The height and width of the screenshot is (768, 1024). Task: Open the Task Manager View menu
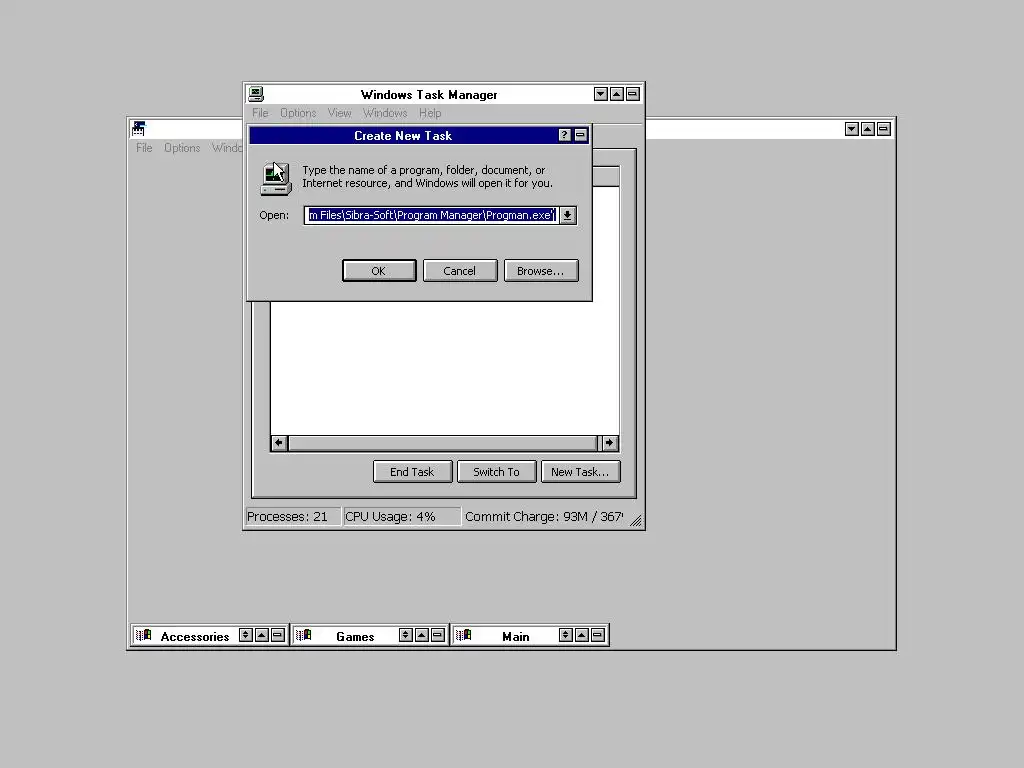(x=340, y=113)
